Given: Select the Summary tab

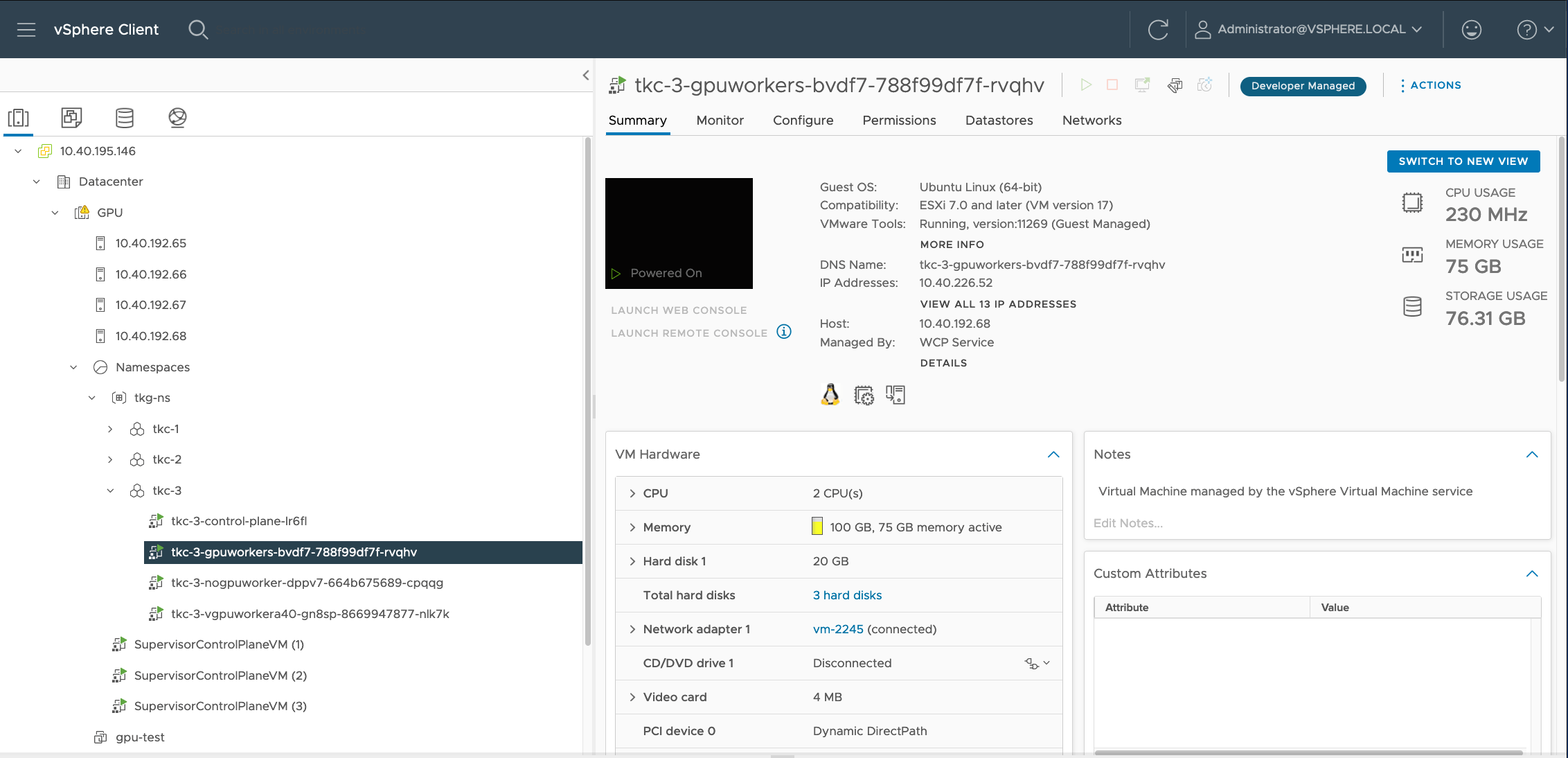Looking at the screenshot, I should click(x=638, y=121).
